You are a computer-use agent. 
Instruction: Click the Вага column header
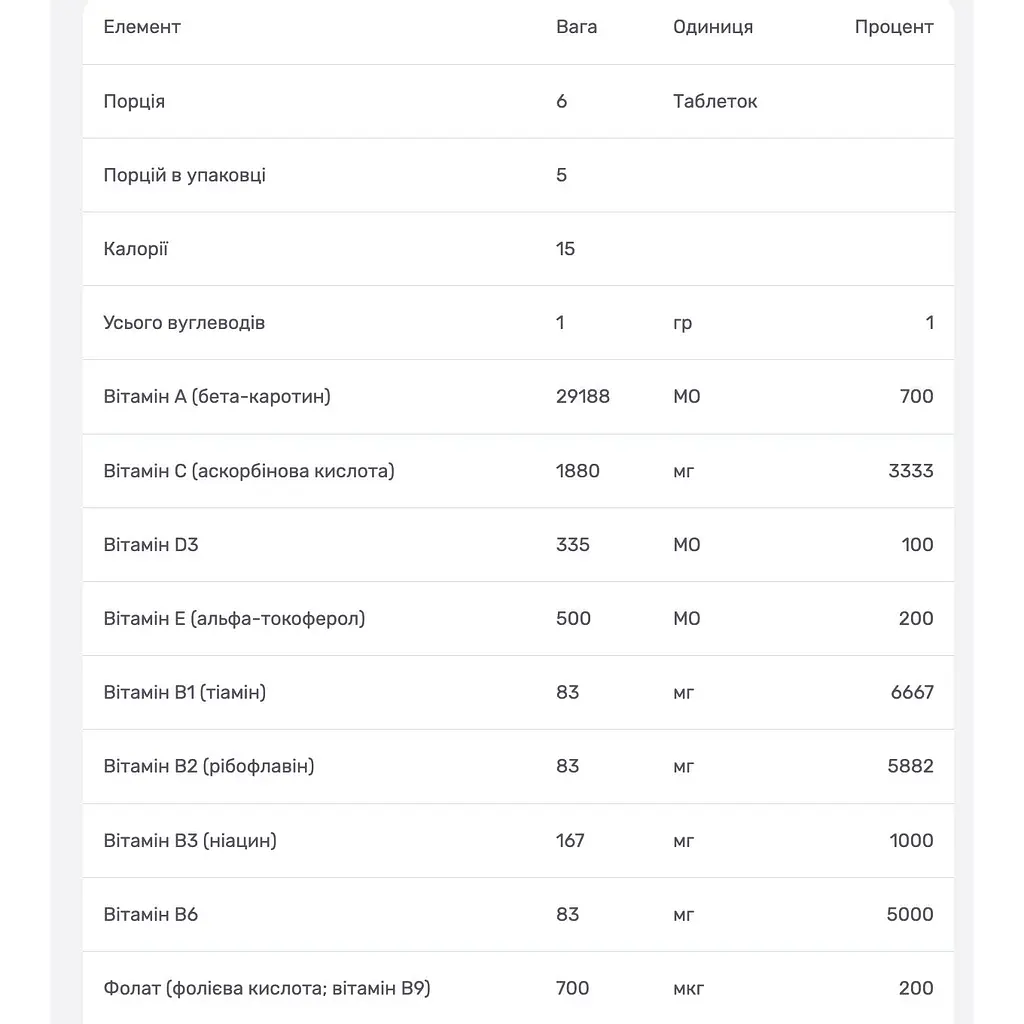tap(576, 27)
